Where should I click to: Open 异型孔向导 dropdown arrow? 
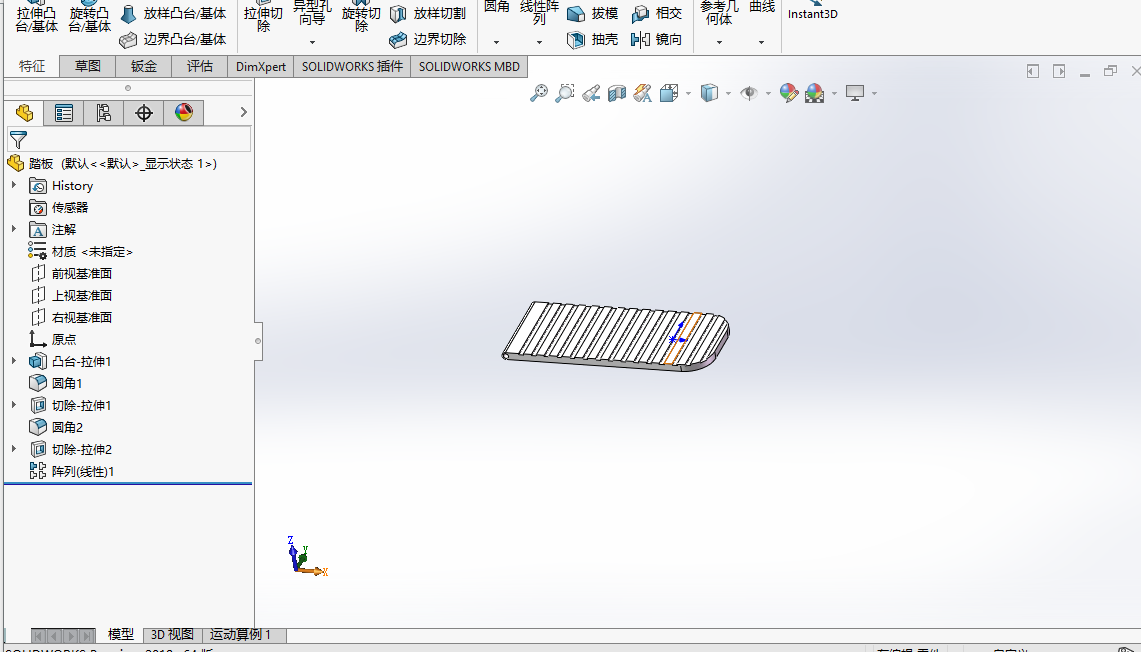(x=312, y=42)
